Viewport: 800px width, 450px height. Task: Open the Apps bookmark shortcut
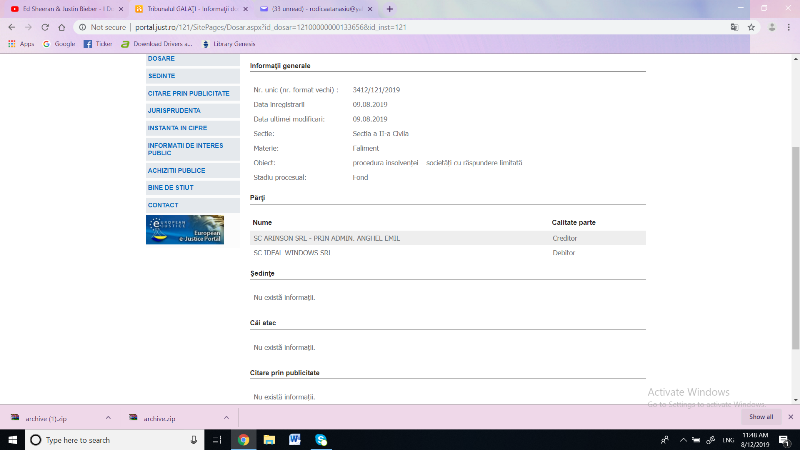[x=21, y=44]
